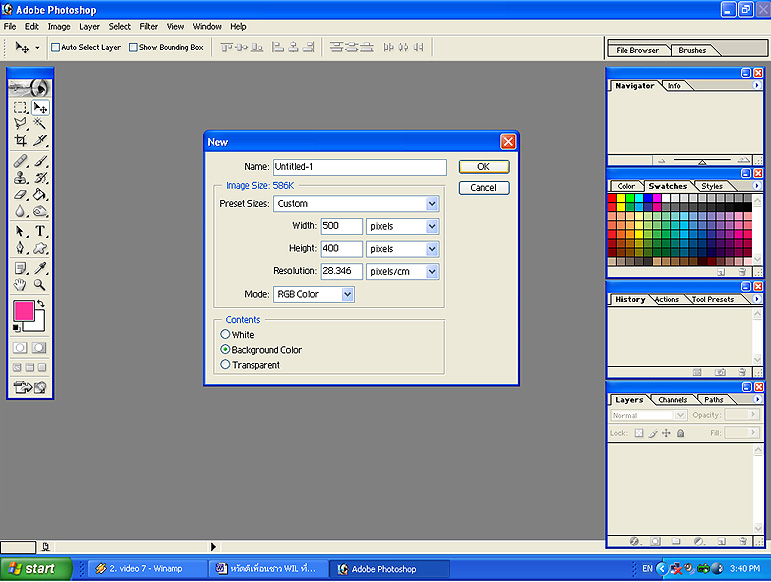
Task: Select the Slice tool
Action: (x=40, y=141)
